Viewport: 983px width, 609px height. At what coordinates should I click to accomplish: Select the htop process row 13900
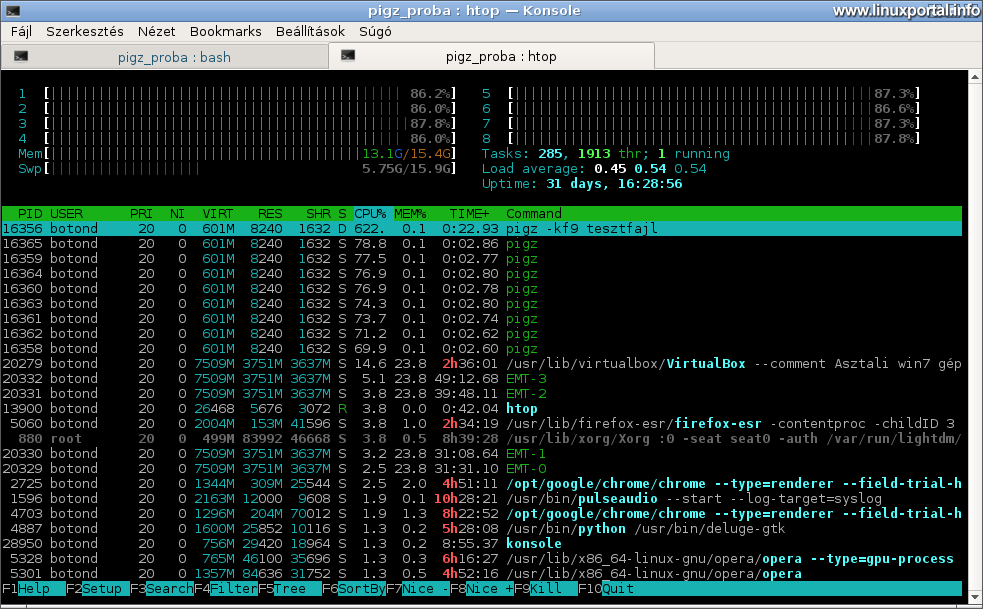[481, 409]
